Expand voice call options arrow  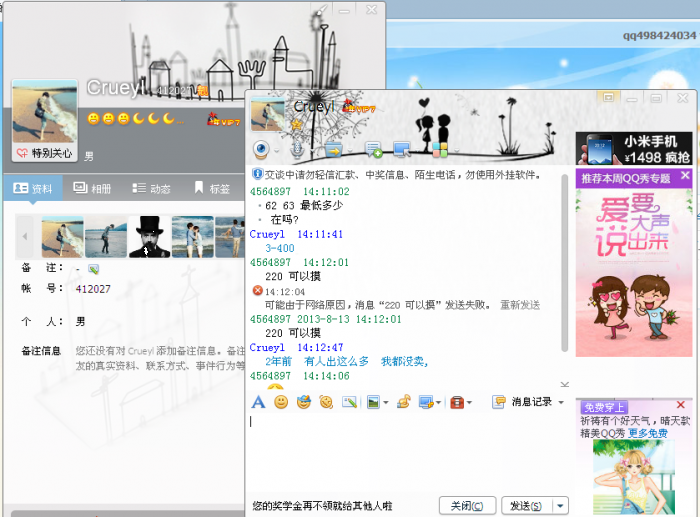pos(311,150)
